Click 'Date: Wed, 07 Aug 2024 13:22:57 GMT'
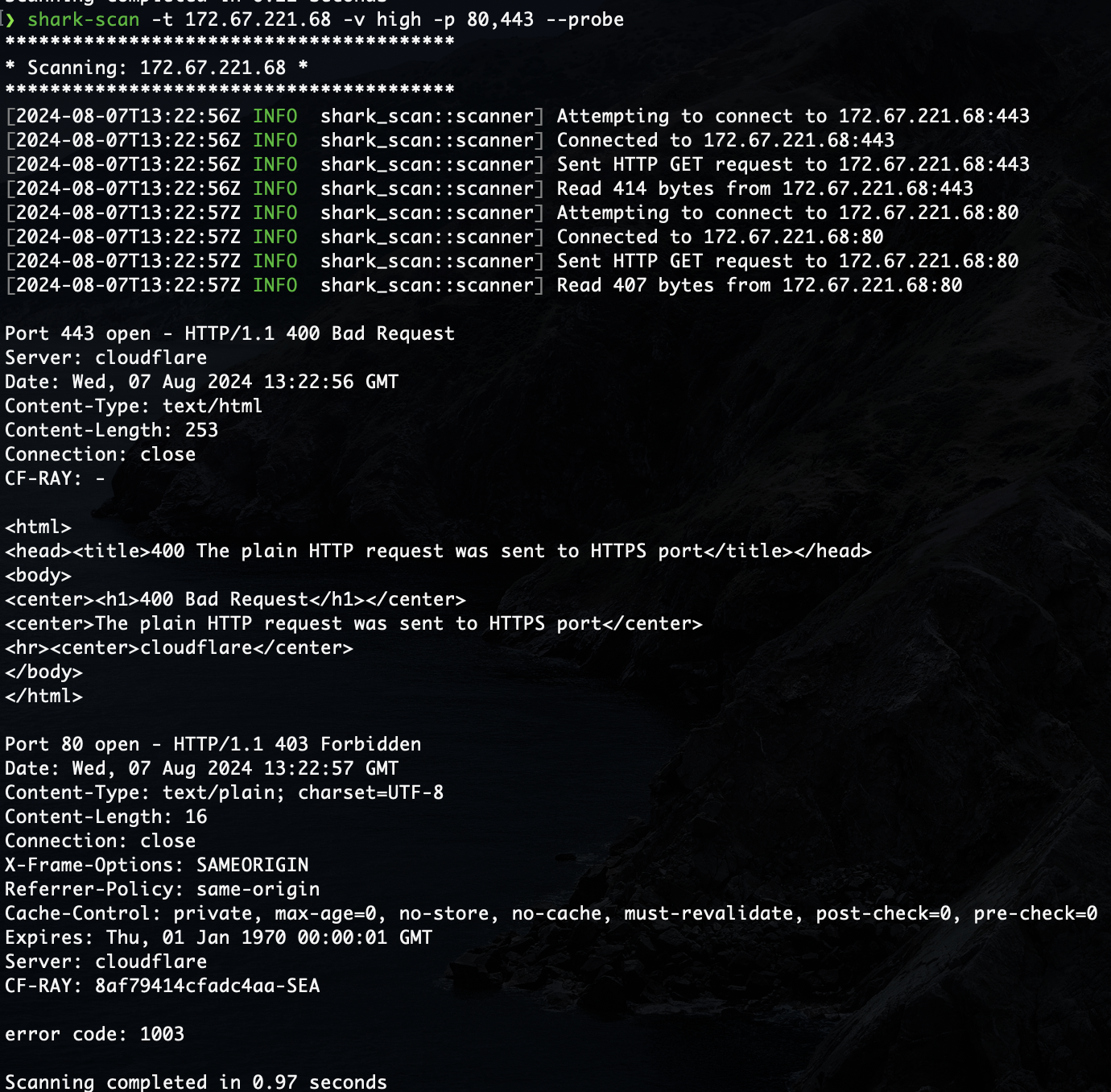This screenshot has width=1111, height=1092. tap(201, 768)
